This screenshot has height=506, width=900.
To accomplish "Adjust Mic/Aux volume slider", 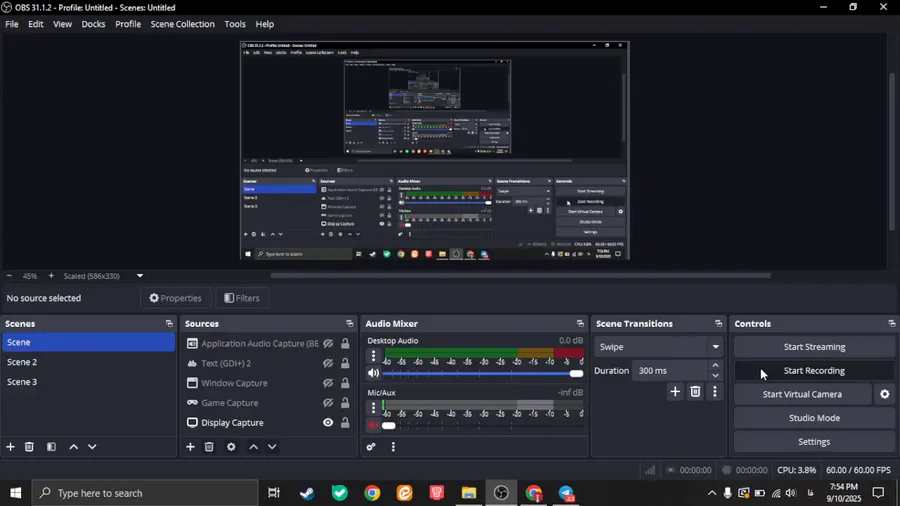I will [x=483, y=425].
